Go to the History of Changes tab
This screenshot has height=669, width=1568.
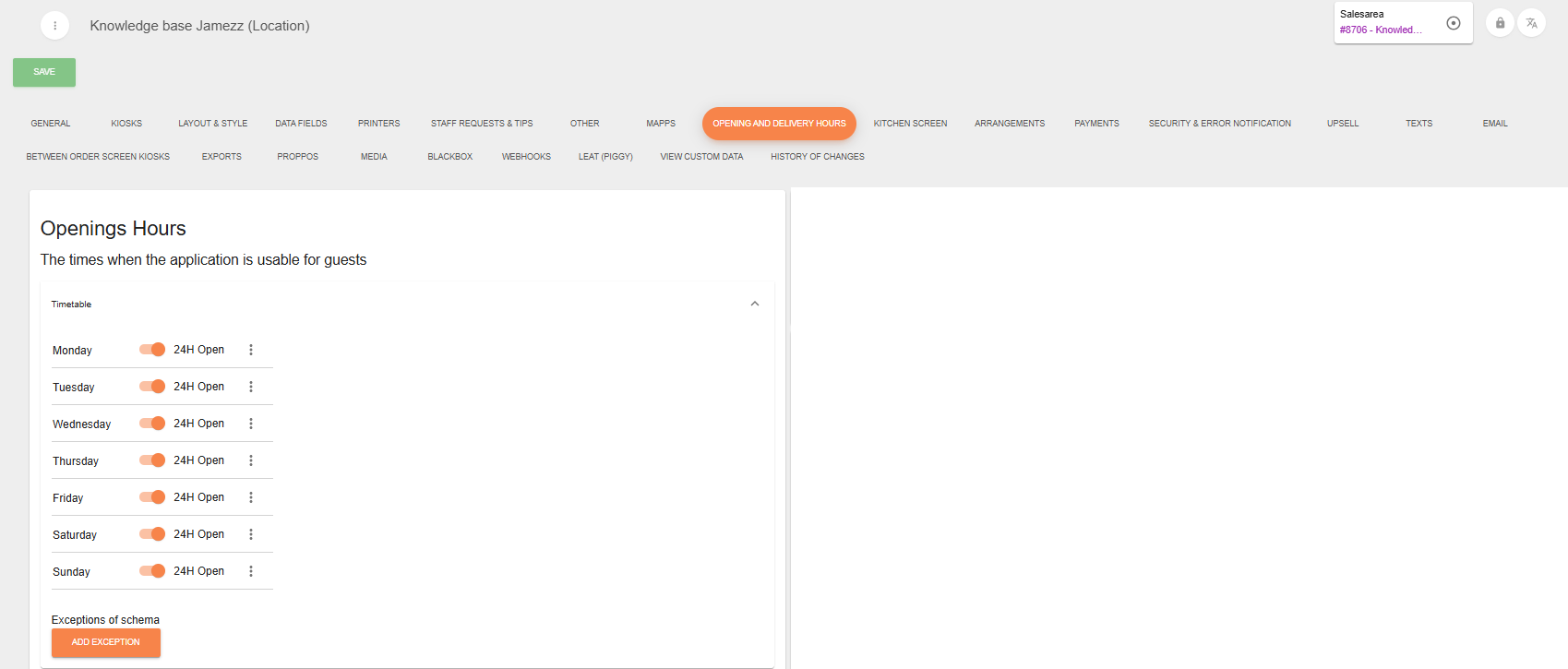(817, 157)
